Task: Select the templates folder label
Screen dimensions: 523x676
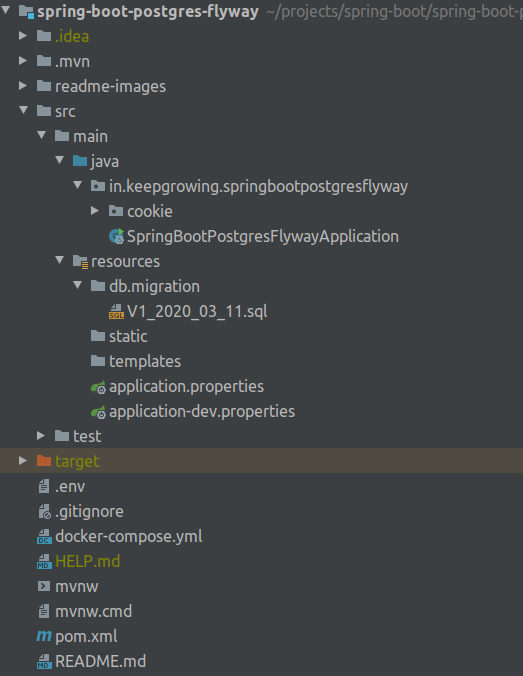Action: click(145, 362)
